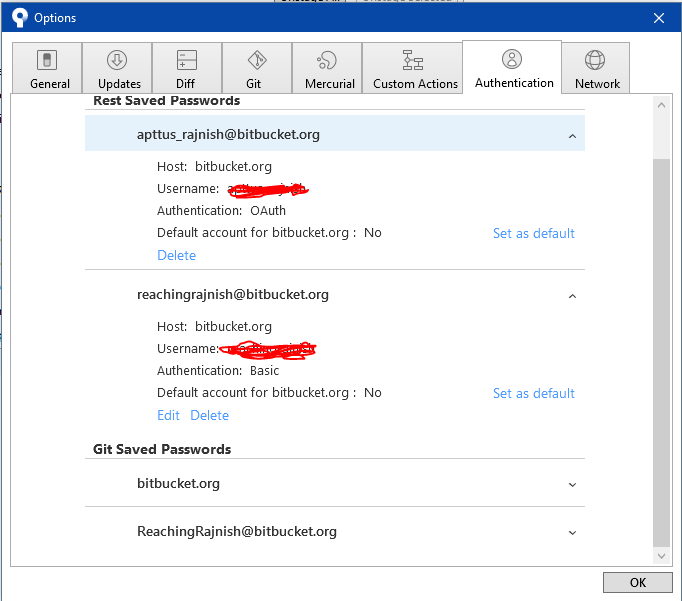Edit the reachingrajnish Basic account

pos(168,415)
